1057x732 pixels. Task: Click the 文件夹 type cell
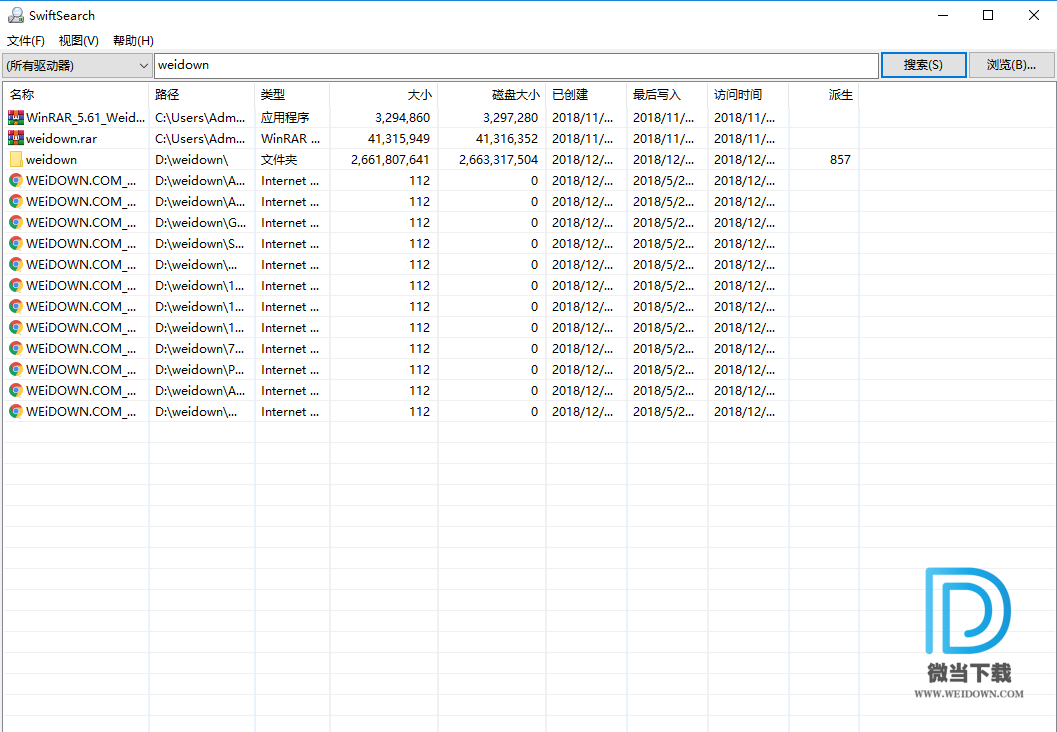click(x=279, y=160)
